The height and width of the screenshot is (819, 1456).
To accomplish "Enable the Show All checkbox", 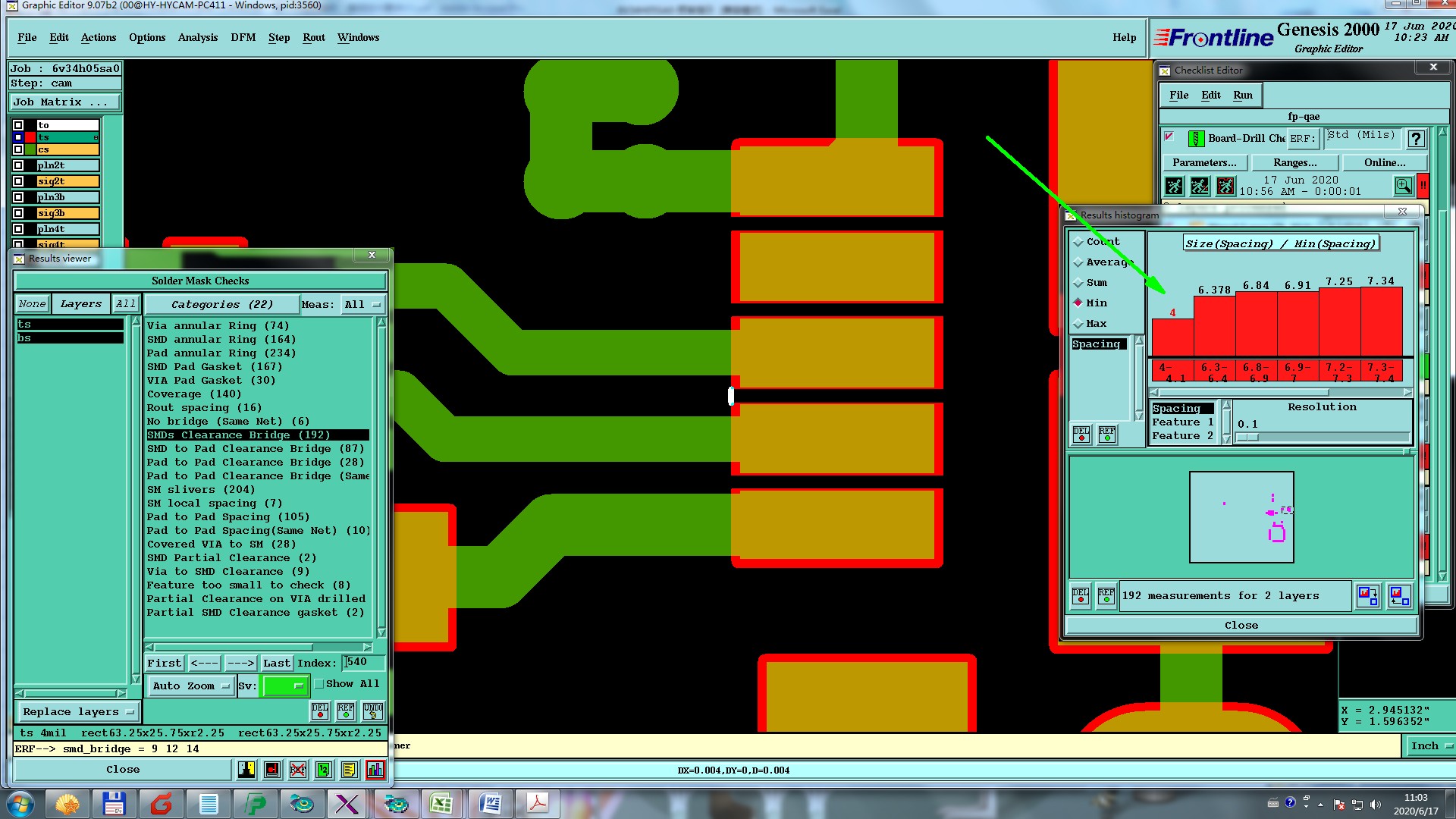I will point(319,684).
